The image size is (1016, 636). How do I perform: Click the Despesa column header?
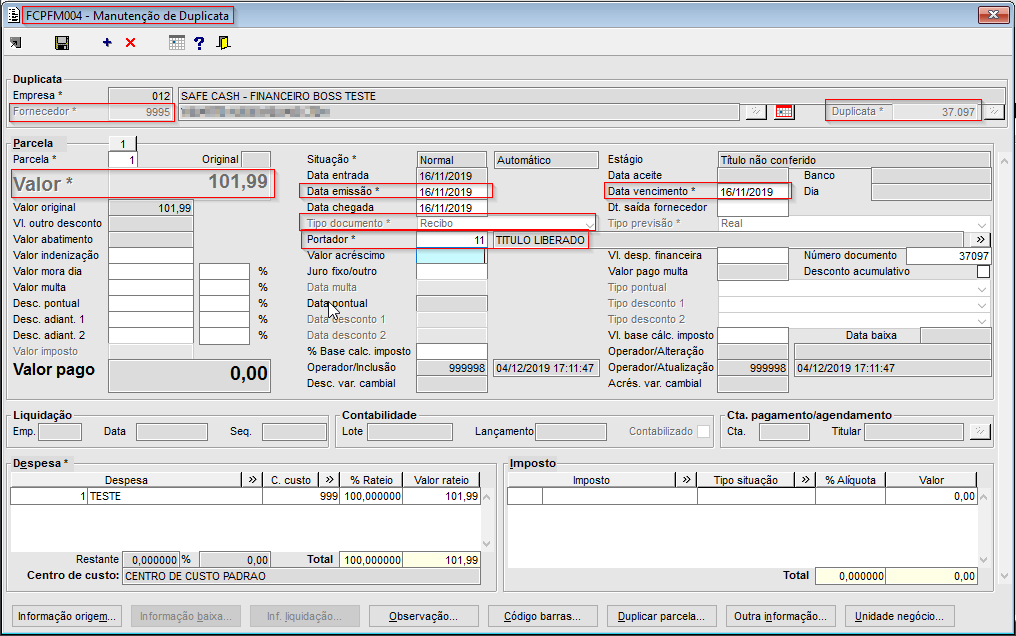[126, 480]
